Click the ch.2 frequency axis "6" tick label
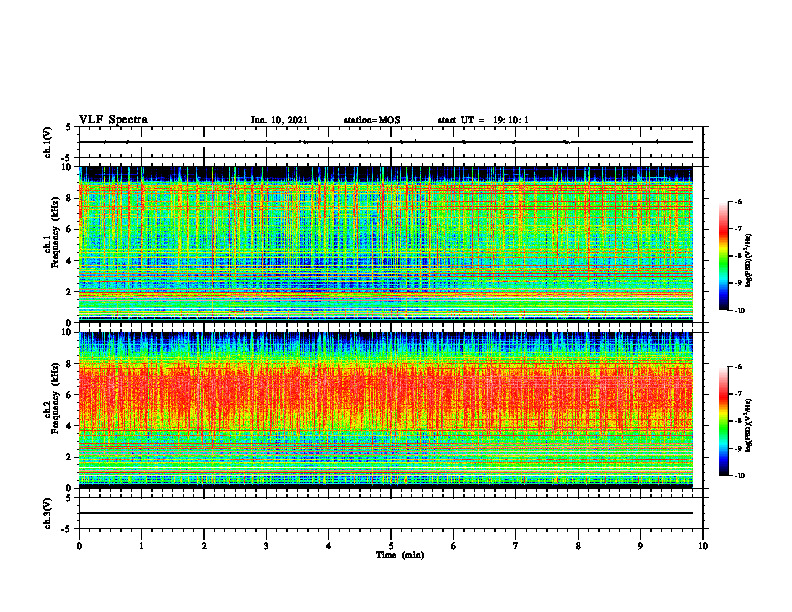792x612 pixels. point(69,395)
